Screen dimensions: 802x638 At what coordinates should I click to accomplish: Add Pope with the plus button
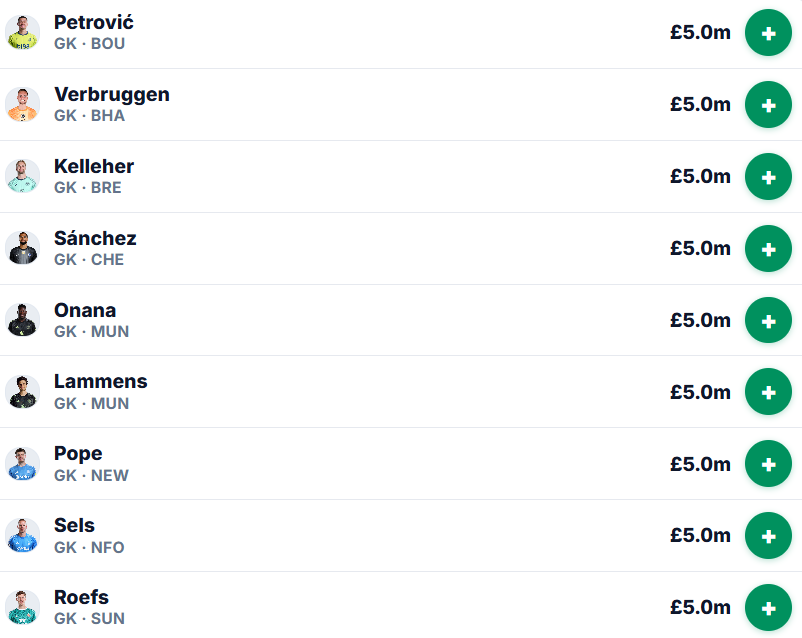pos(768,464)
